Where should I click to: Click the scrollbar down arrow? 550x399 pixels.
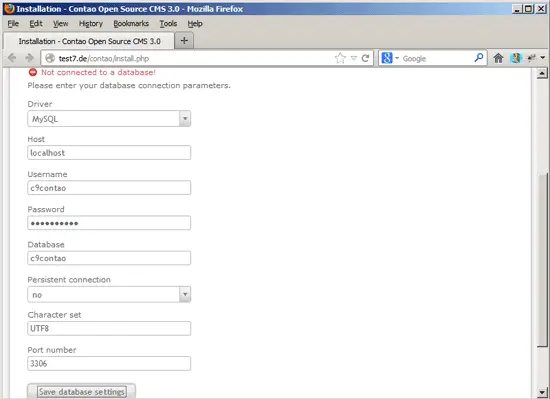coord(542,392)
